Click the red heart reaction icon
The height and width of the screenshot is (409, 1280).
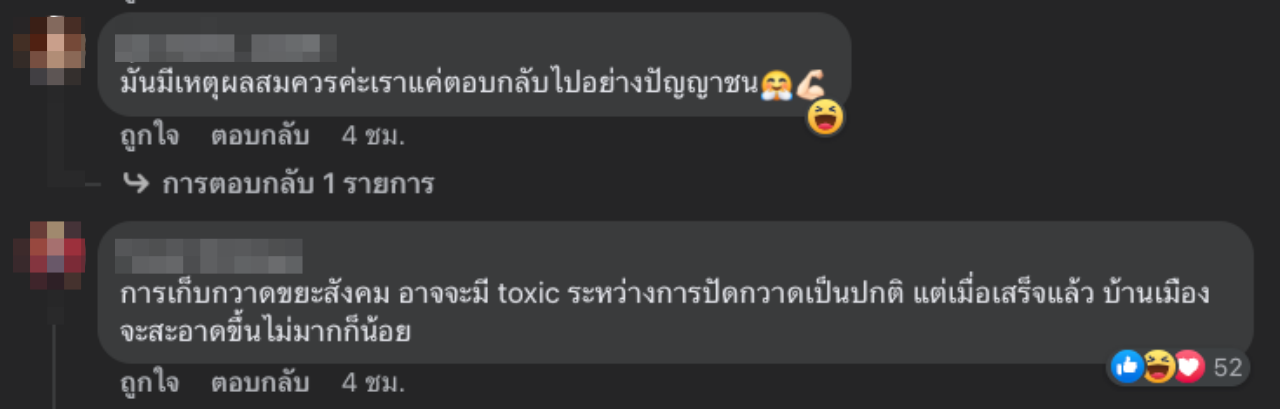pos(1188,367)
